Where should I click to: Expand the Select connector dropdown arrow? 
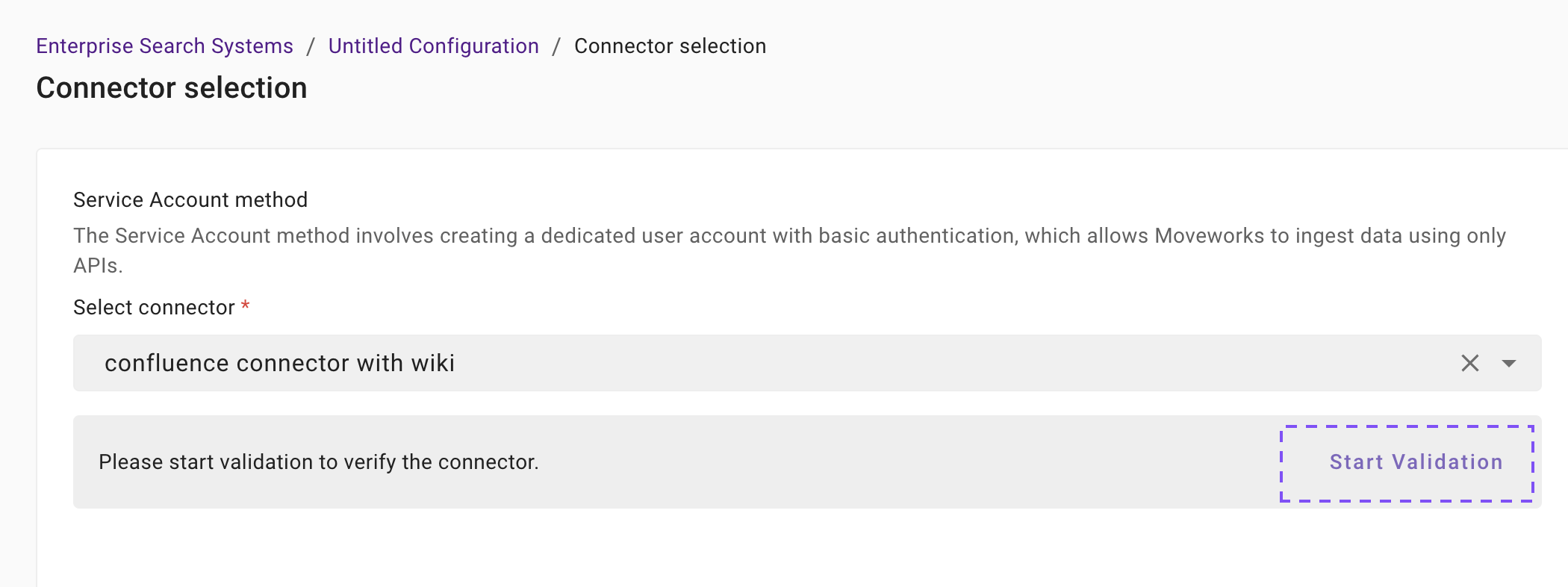click(x=1509, y=363)
